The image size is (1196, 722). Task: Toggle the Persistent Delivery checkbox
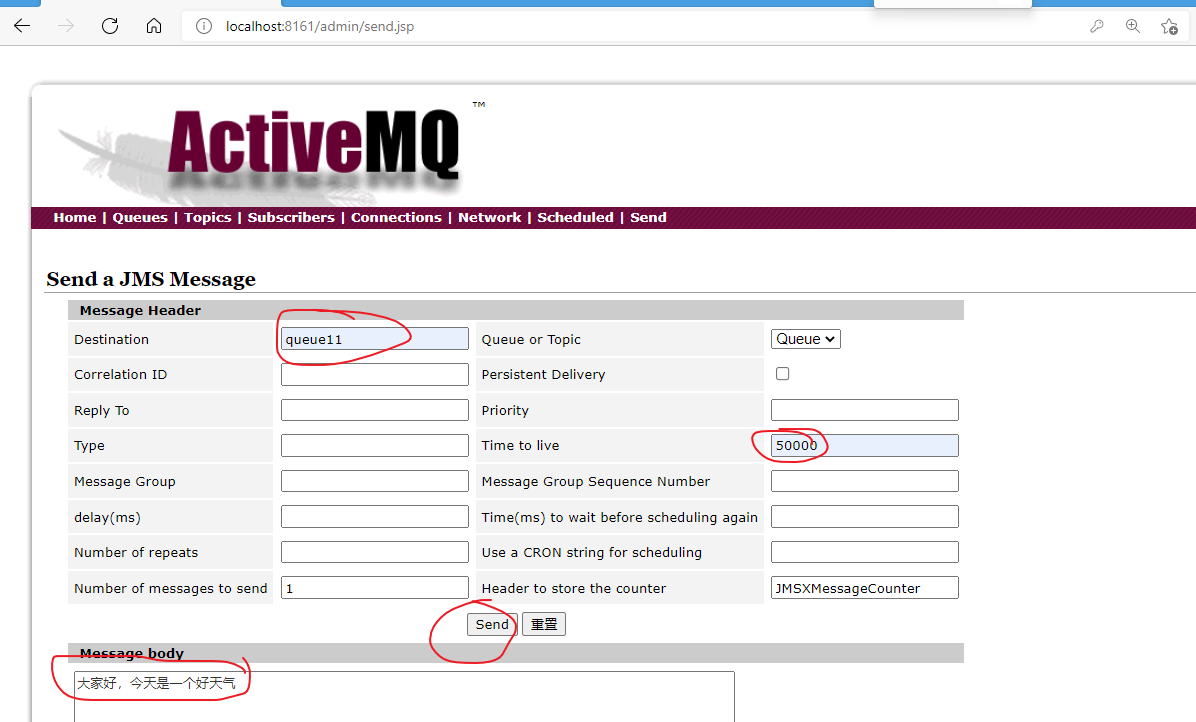(x=783, y=374)
